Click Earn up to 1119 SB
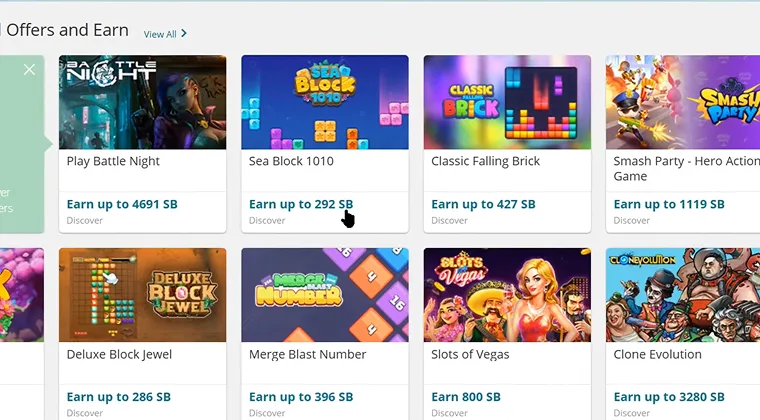 [x=669, y=204]
